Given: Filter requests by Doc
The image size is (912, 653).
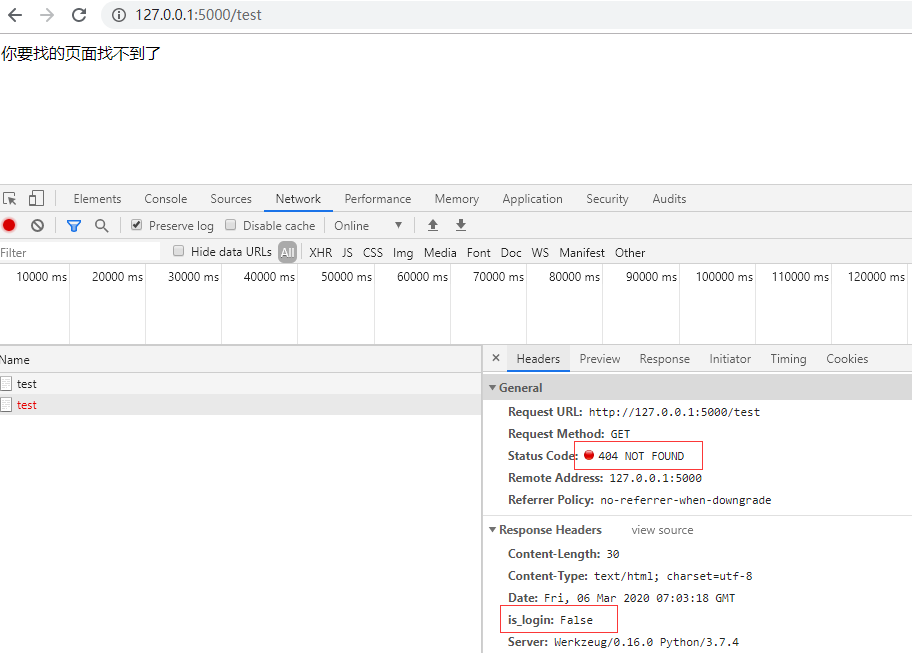Looking at the screenshot, I should (x=511, y=252).
